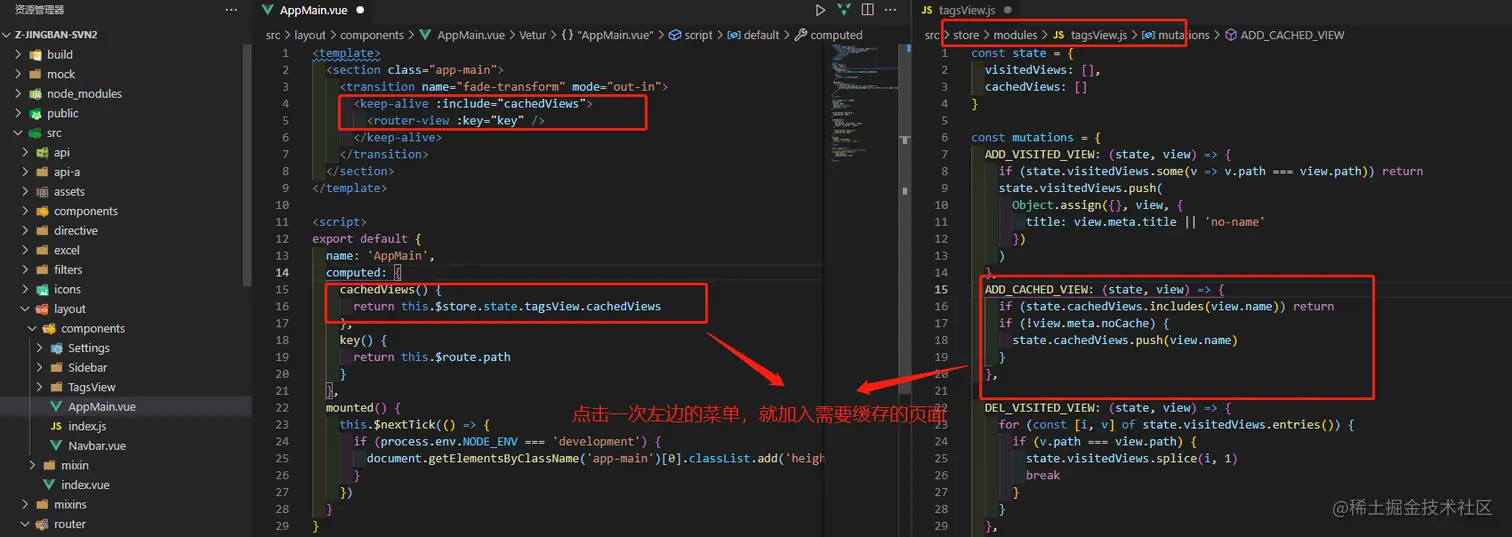
Task: Click the router folder icon
Action: 44,524
